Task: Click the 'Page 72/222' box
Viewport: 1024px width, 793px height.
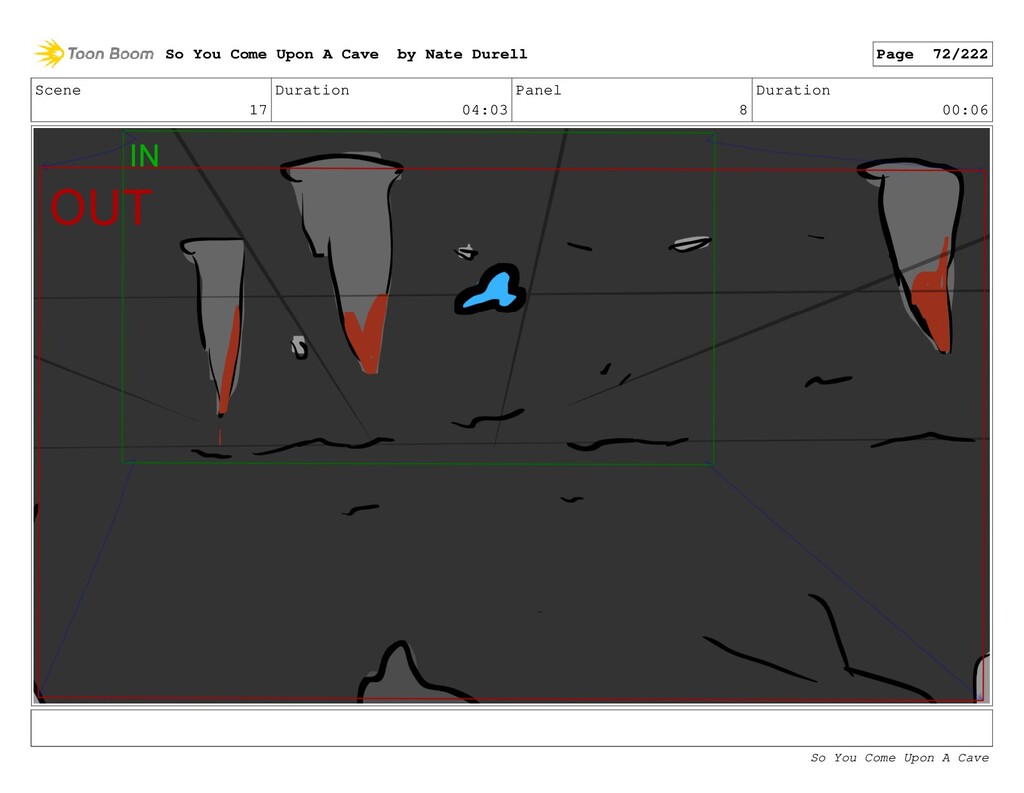Action: click(x=932, y=54)
